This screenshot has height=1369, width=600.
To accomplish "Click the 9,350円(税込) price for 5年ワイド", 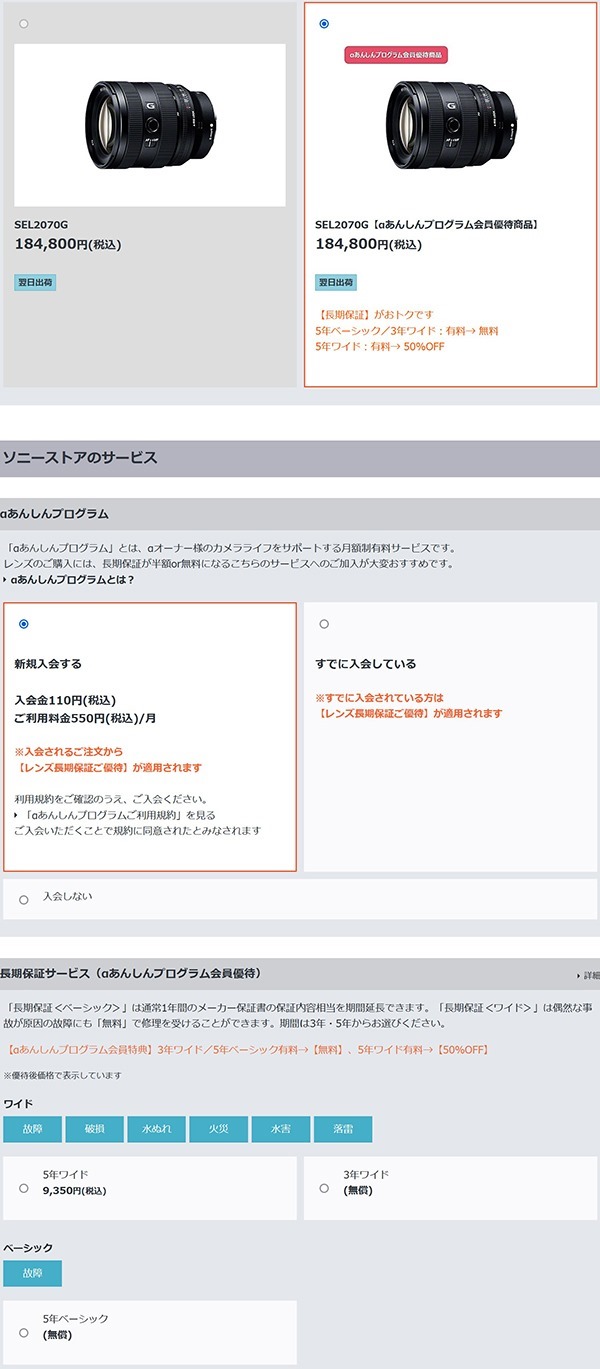I will point(74,1191).
